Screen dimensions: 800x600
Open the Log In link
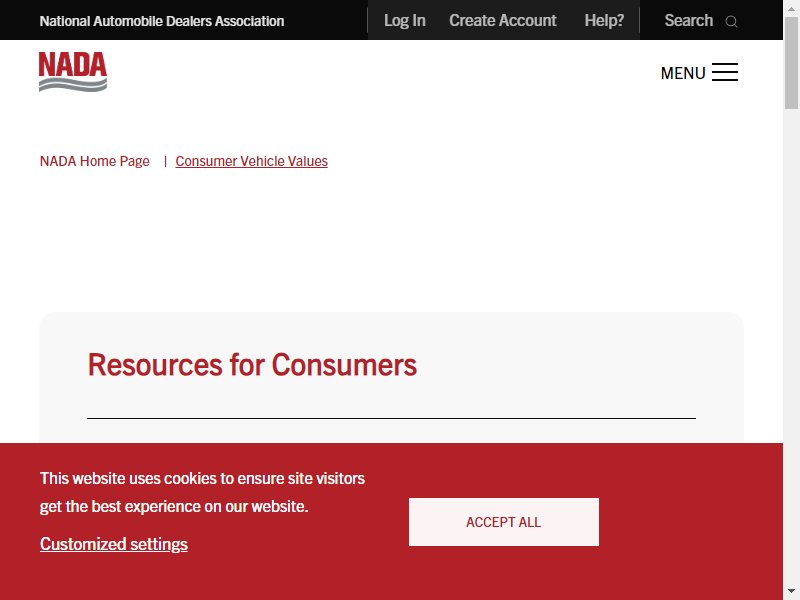click(x=405, y=20)
